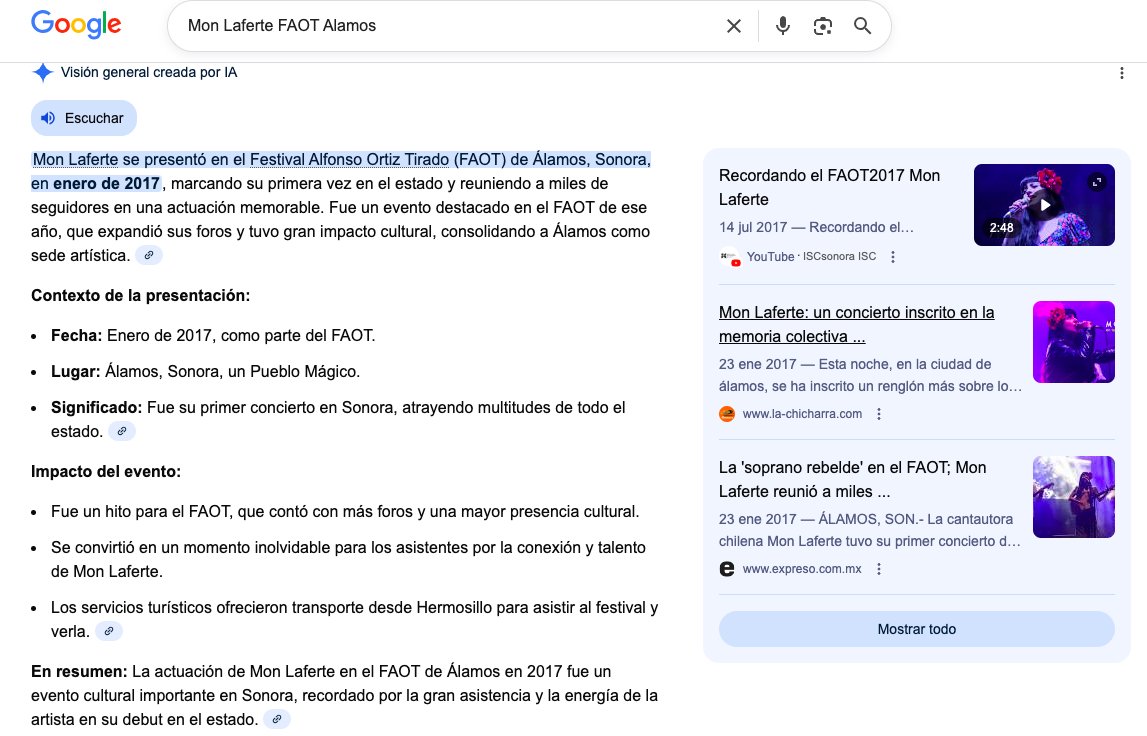Open three-dot menu beside expreso.com.mx
The height and width of the screenshot is (736, 1147).
pyautogui.click(x=879, y=569)
